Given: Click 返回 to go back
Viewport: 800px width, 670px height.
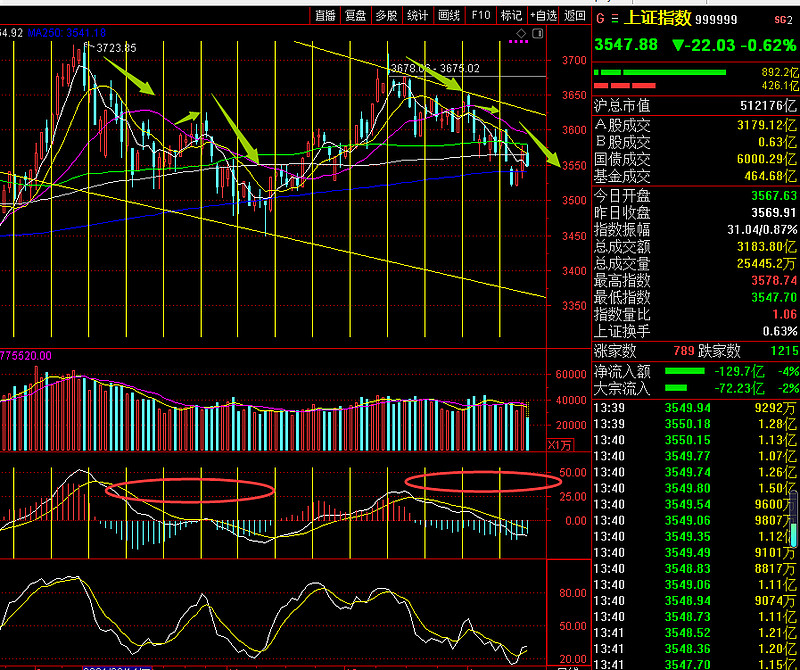Looking at the screenshot, I should pos(574,15).
